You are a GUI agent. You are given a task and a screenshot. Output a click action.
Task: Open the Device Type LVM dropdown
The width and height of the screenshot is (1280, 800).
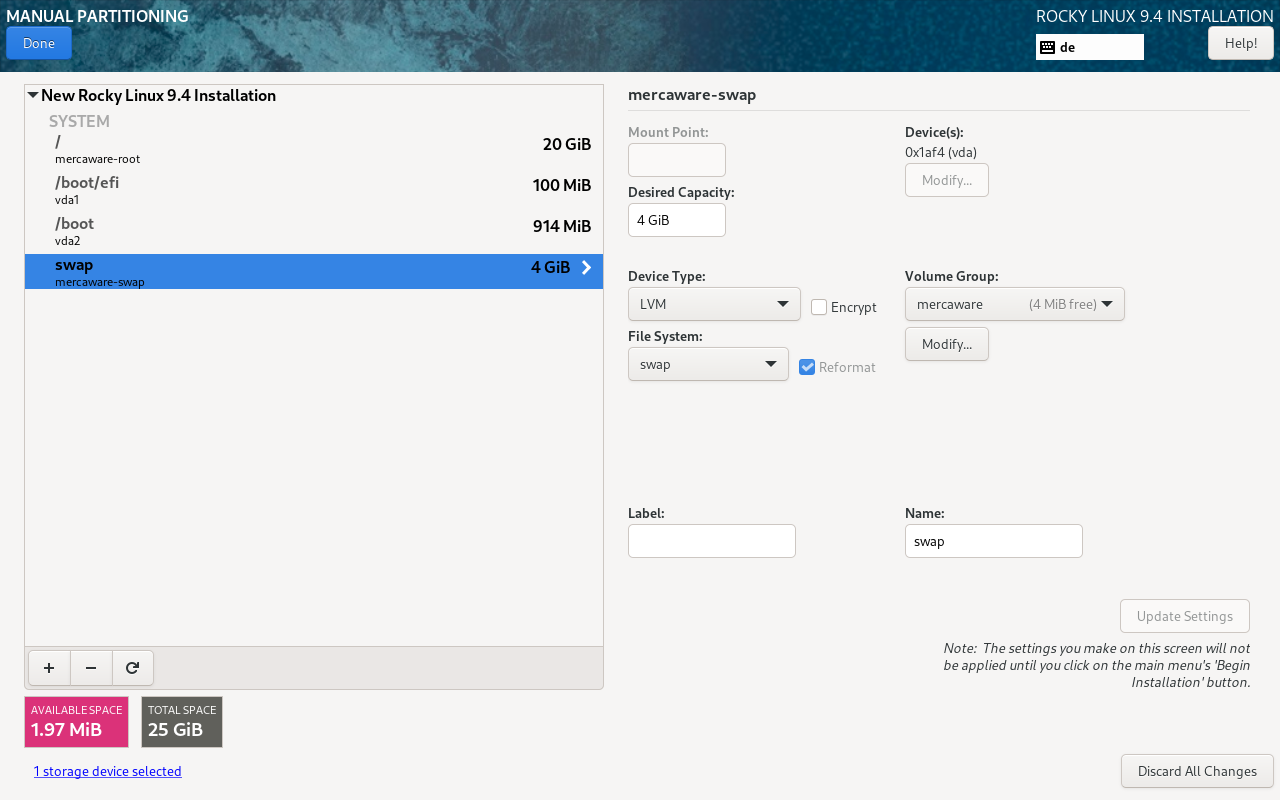coord(714,304)
